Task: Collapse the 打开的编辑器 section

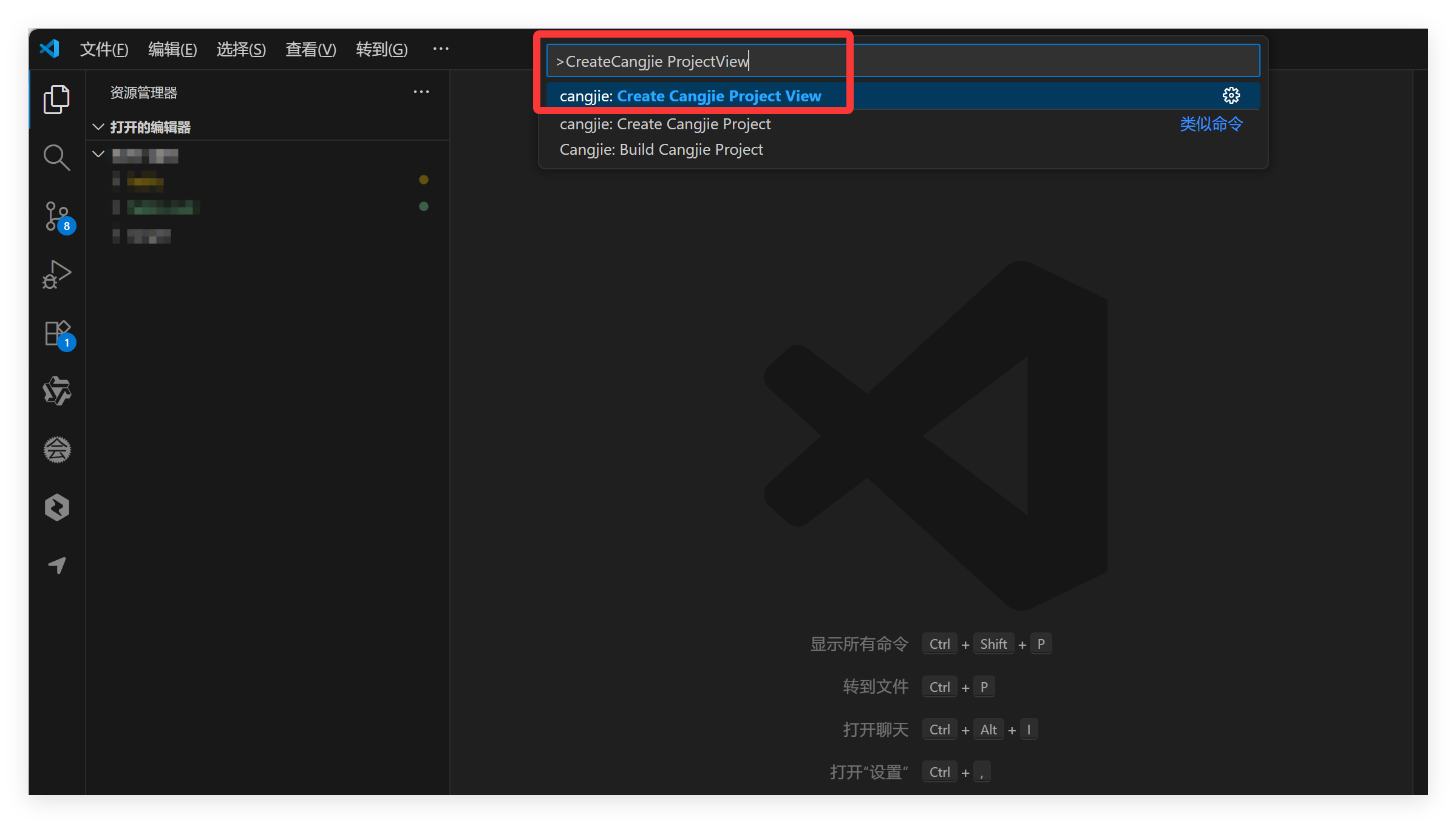Action: [98, 127]
